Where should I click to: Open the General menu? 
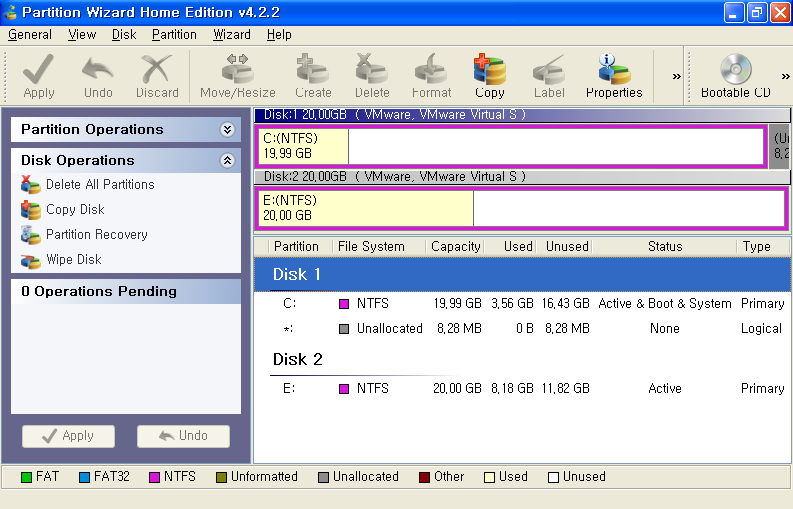click(30, 34)
